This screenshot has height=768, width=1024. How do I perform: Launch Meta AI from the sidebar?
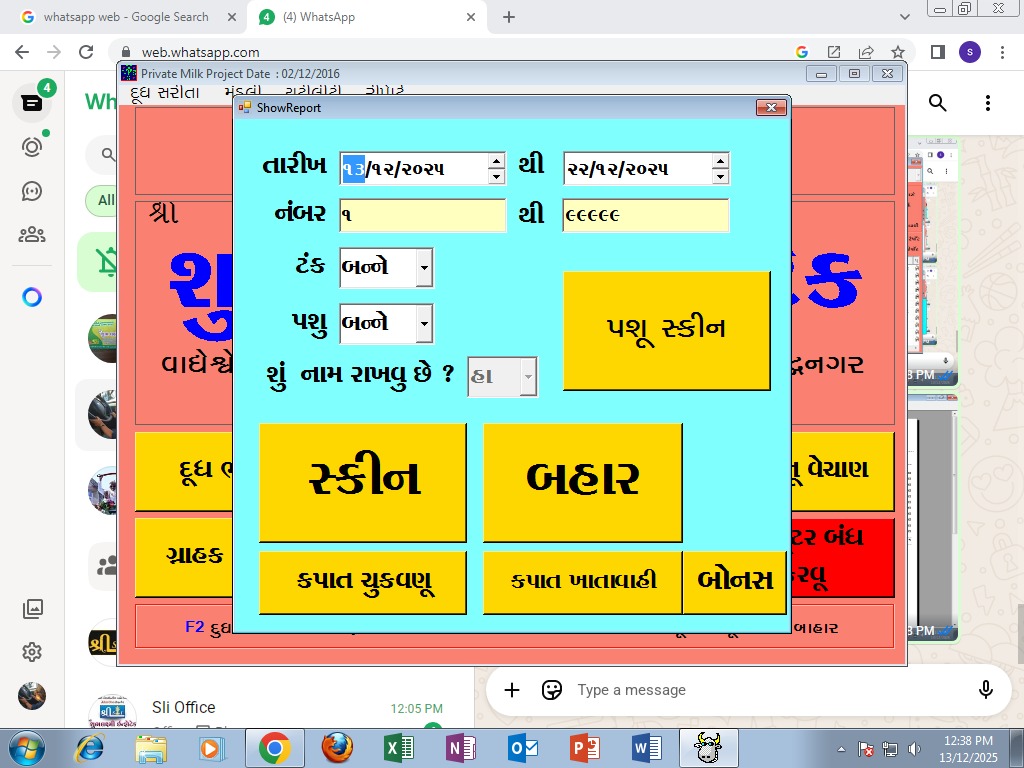31,296
